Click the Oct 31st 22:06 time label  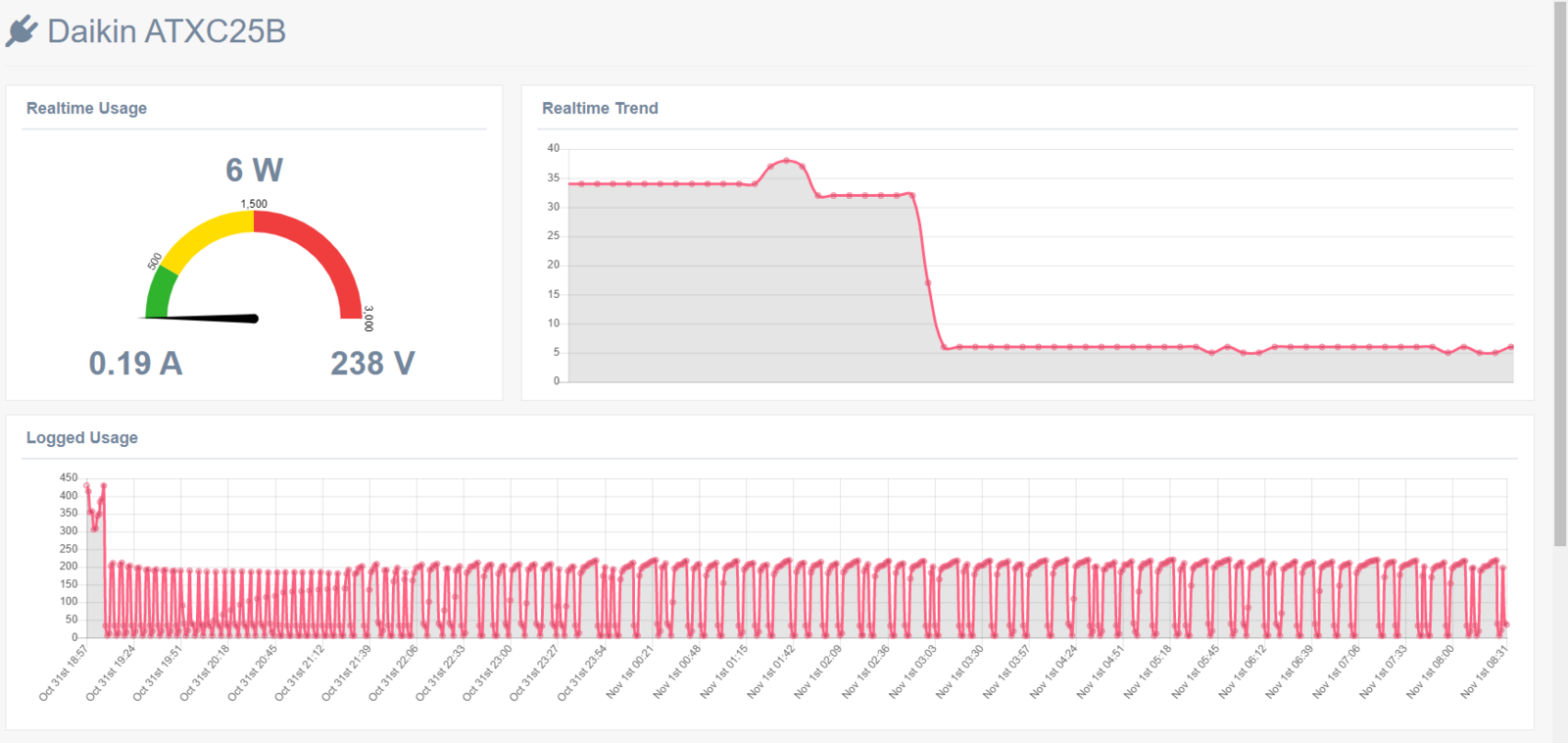394,672
